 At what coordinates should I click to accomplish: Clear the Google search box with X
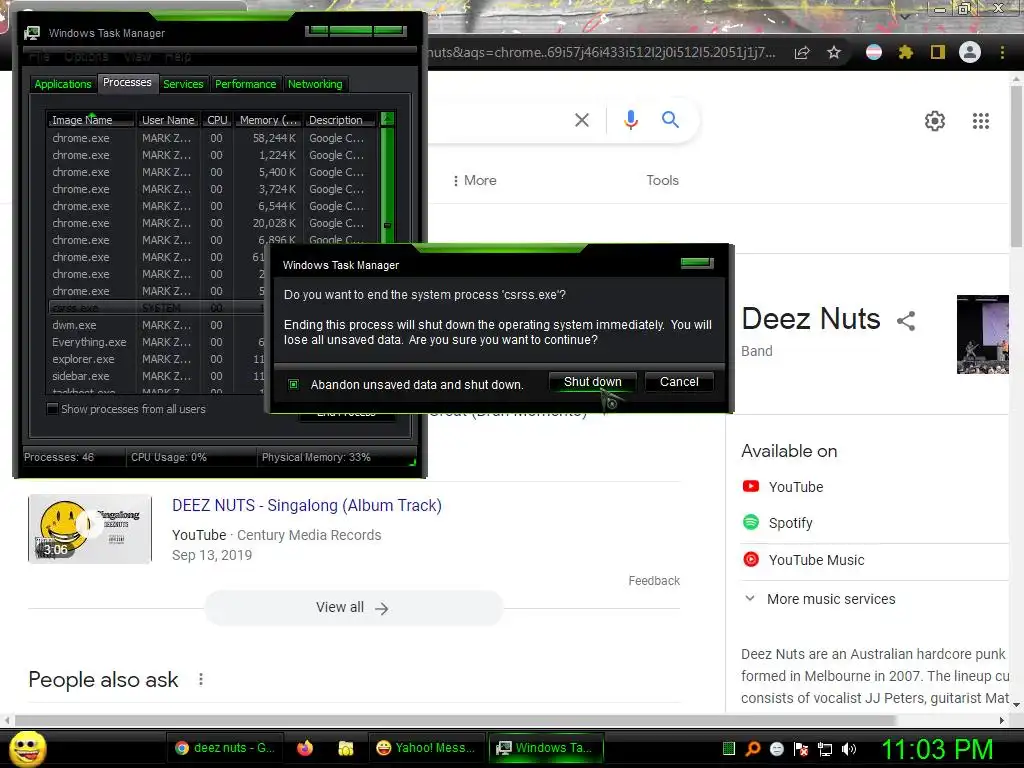coord(582,120)
